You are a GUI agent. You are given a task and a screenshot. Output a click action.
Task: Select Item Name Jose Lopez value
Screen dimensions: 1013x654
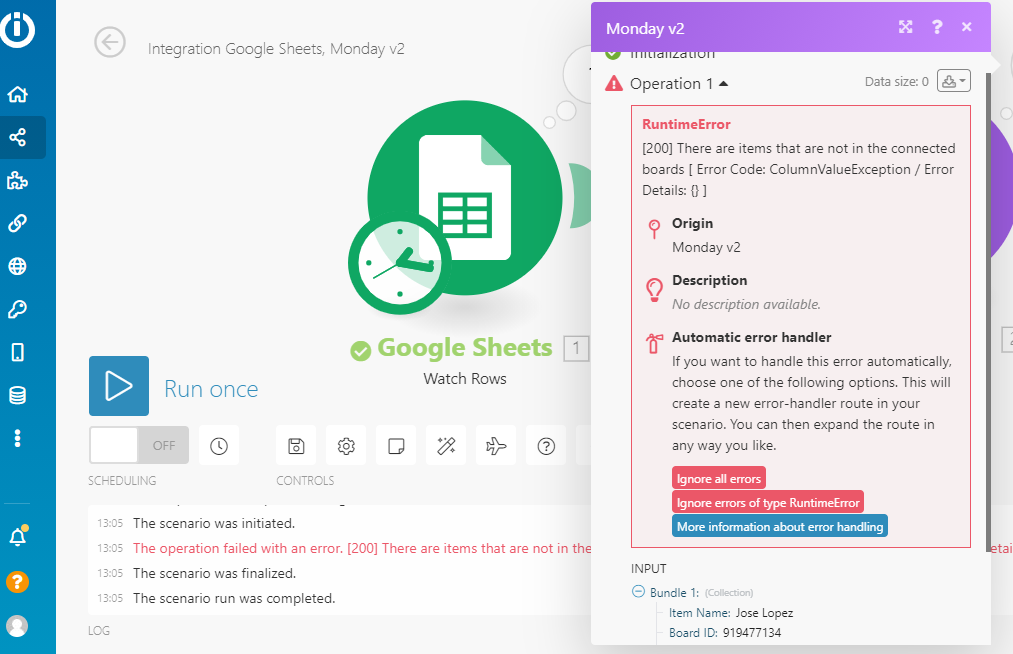[764, 613]
